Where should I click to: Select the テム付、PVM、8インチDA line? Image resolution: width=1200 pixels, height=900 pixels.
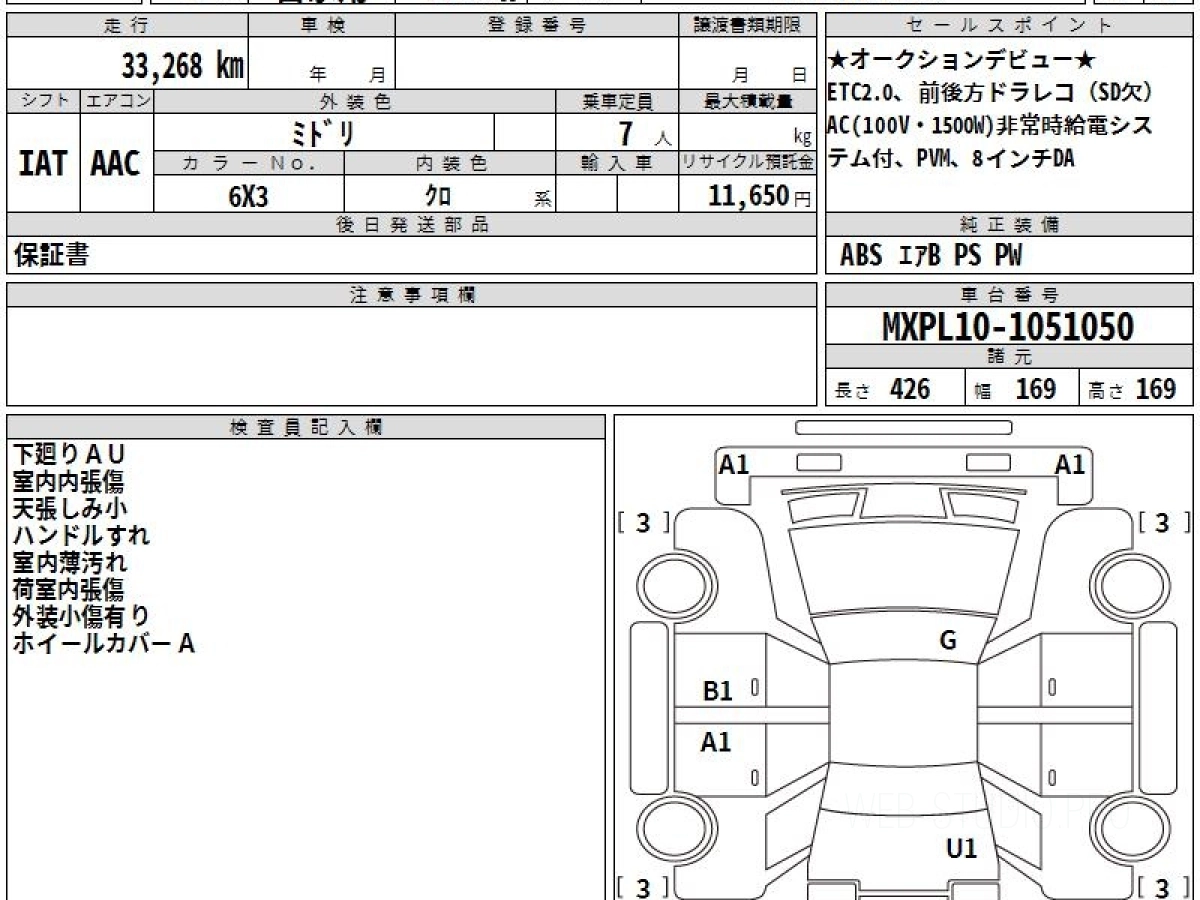(951, 159)
